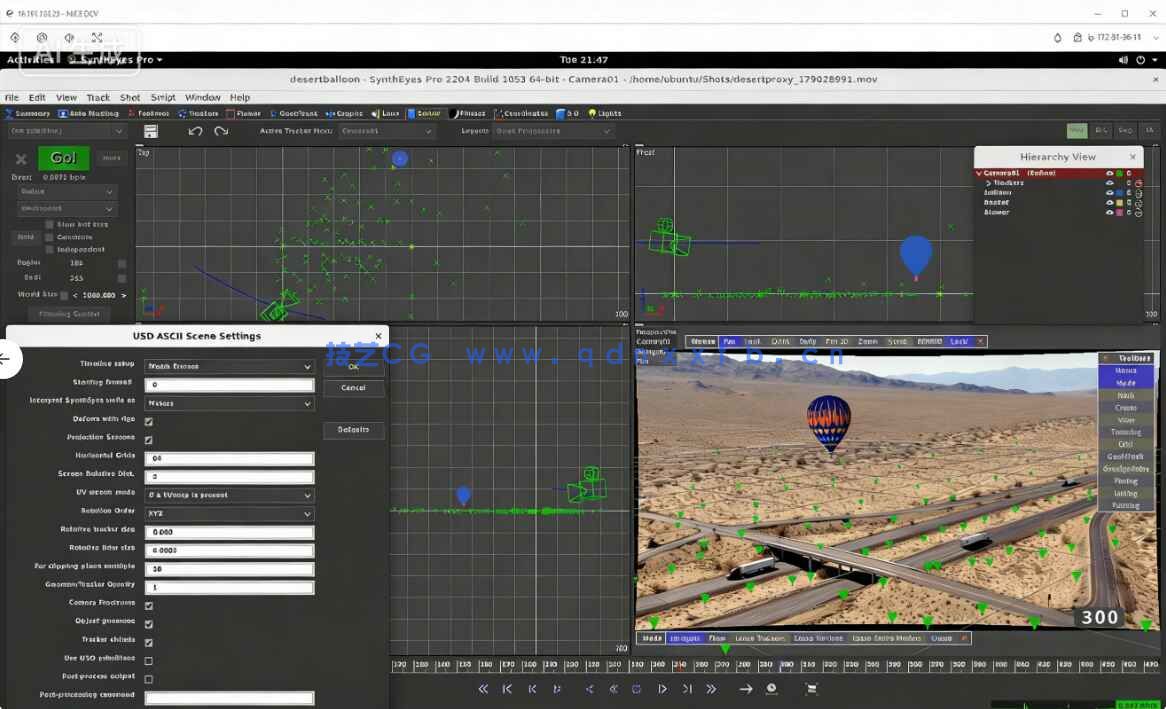
Task: Toggle visibility of Balloon in Hierarchy View
Action: 1110,192
